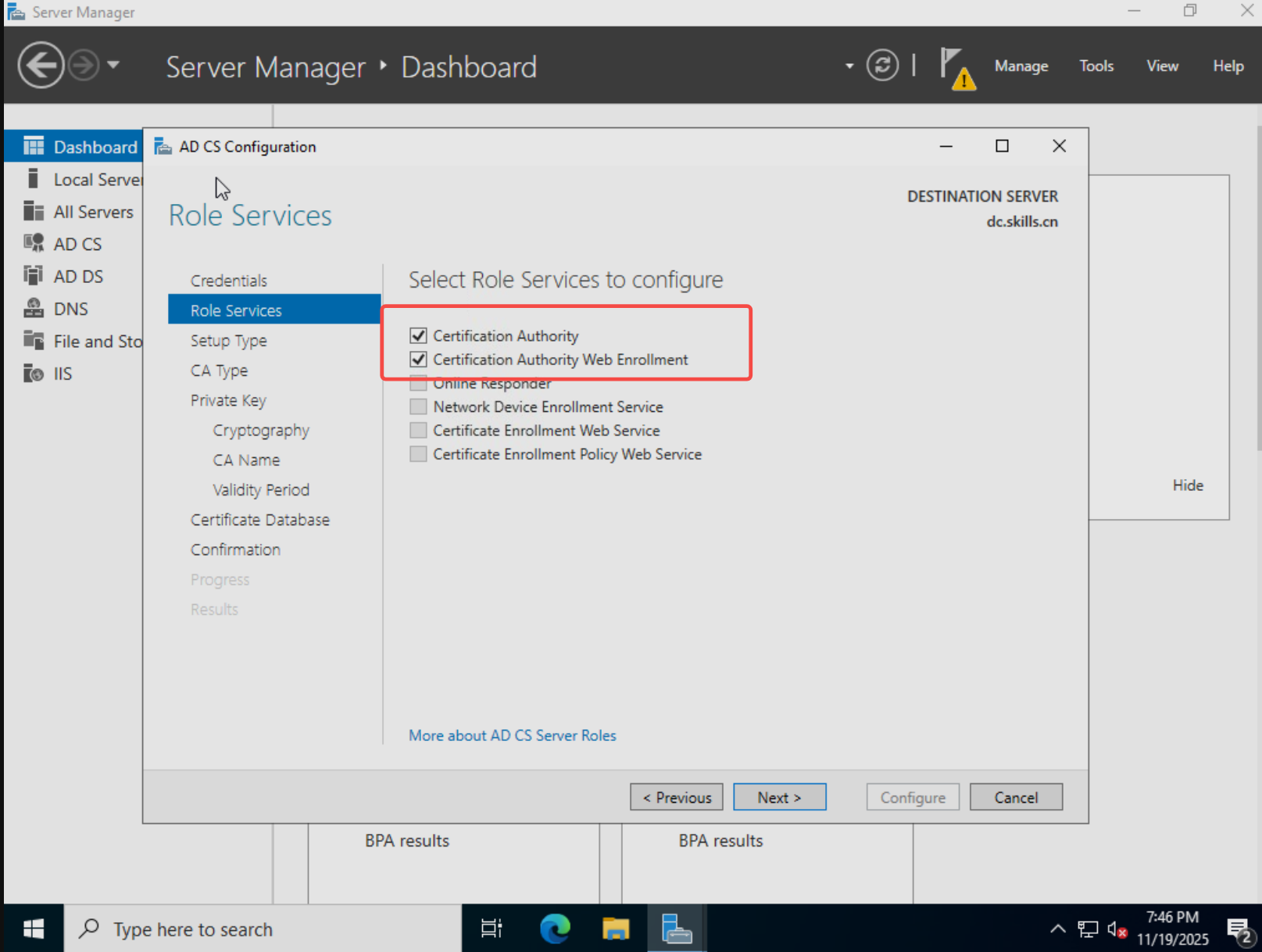Select Local Server in the sidebar

(x=74, y=180)
